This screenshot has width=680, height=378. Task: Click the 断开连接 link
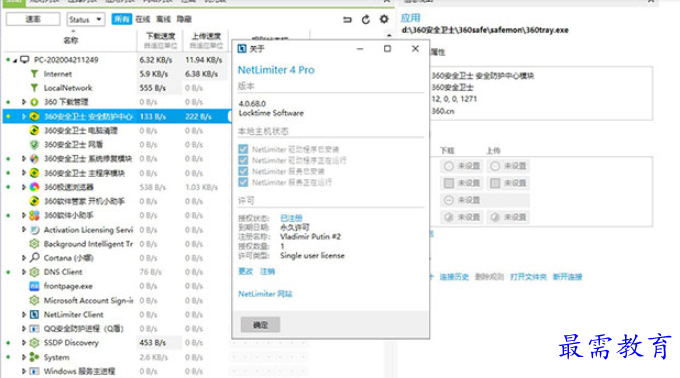[567, 277]
